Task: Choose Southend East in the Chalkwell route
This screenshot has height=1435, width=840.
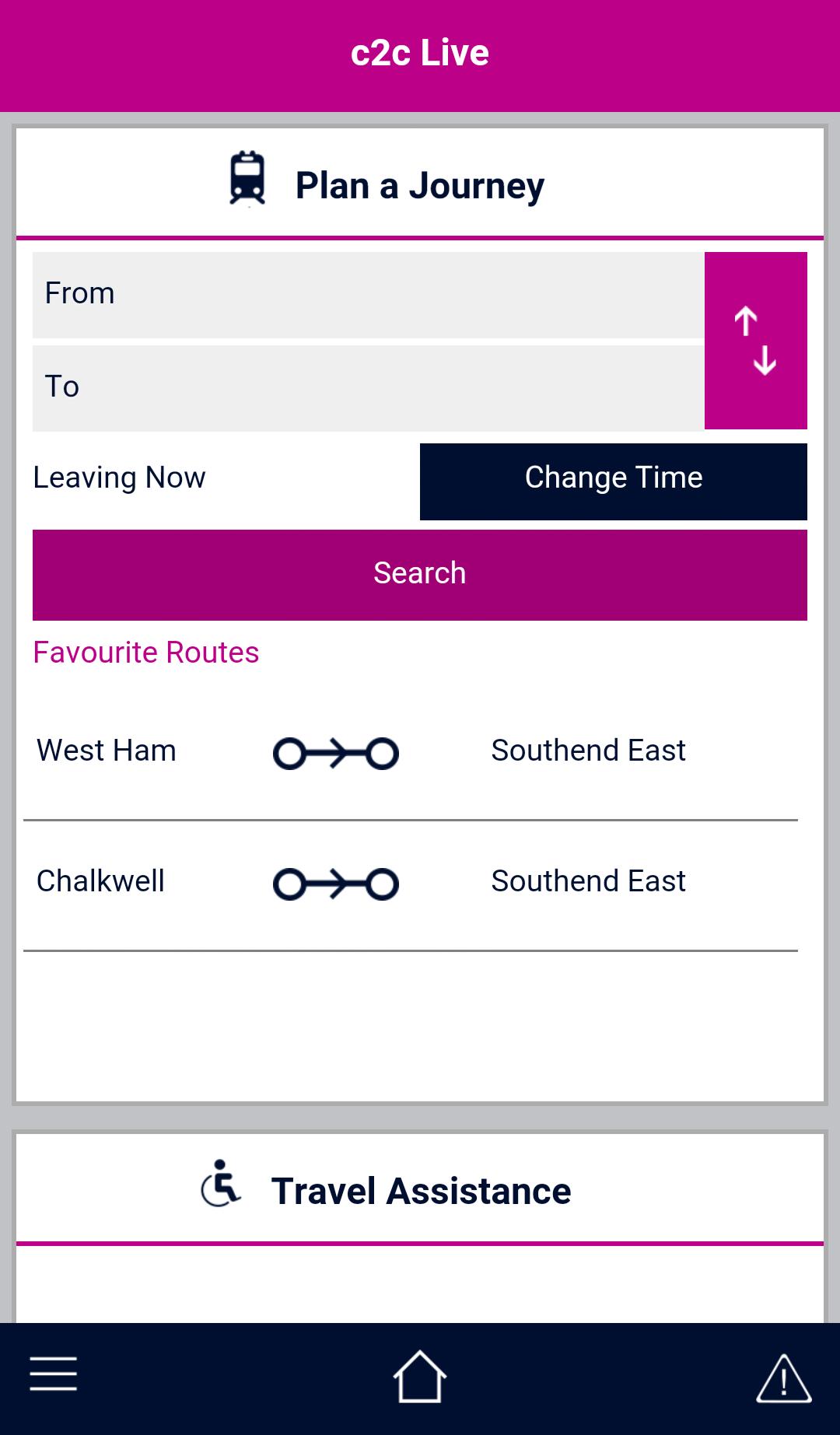Action: 588,881
